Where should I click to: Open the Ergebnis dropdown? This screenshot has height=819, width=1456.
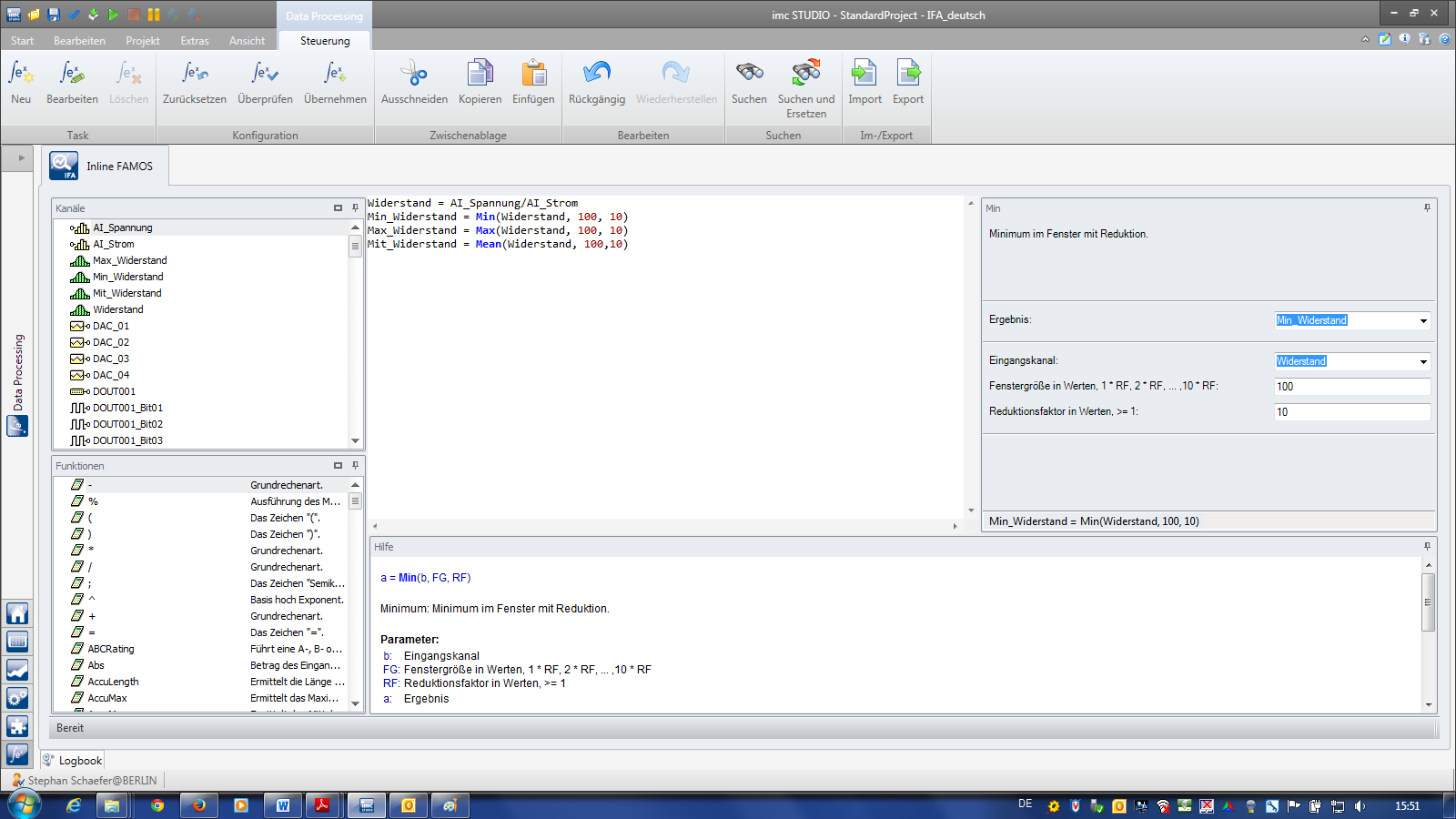pyautogui.click(x=1423, y=320)
